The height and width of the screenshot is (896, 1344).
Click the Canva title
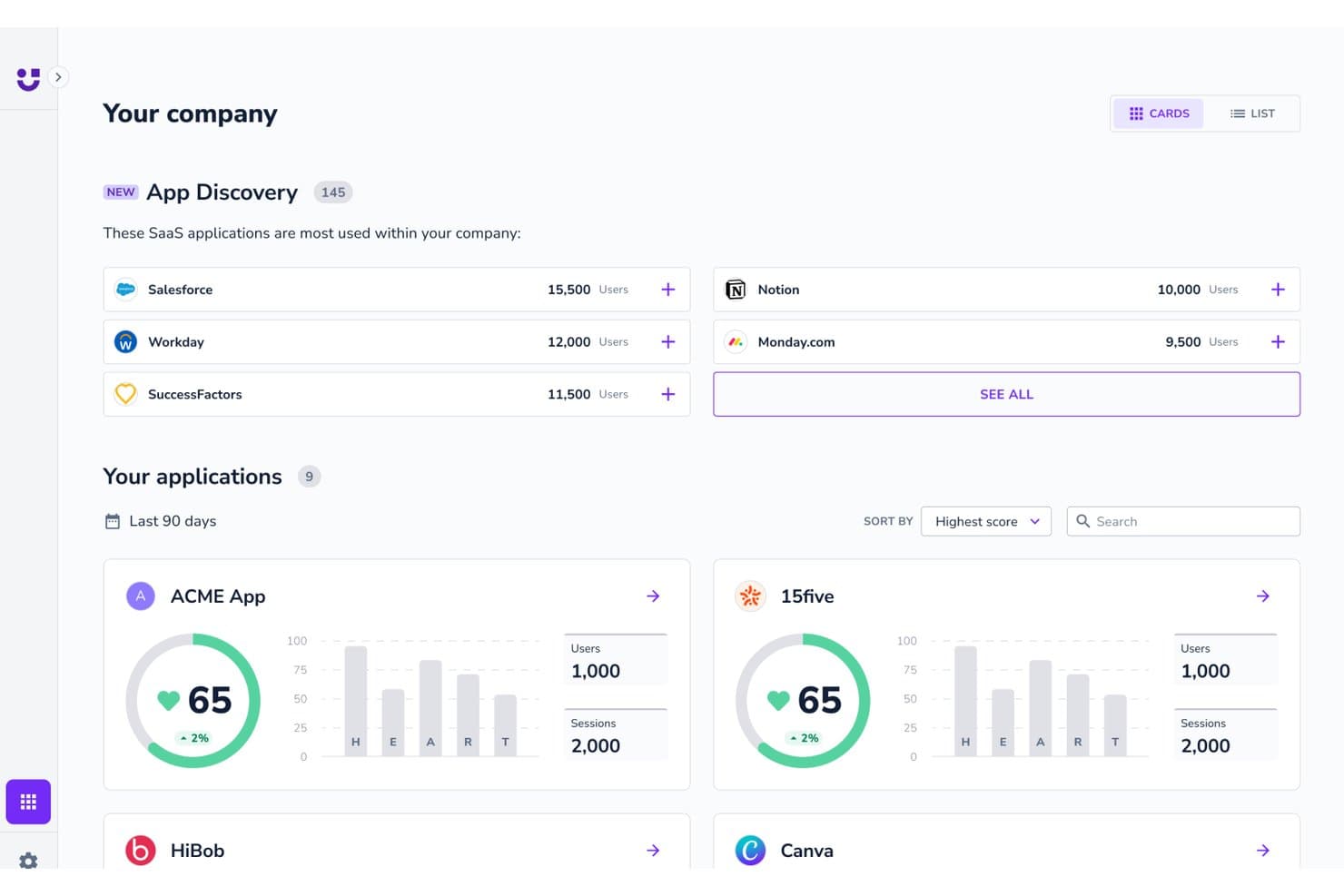coord(806,851)
